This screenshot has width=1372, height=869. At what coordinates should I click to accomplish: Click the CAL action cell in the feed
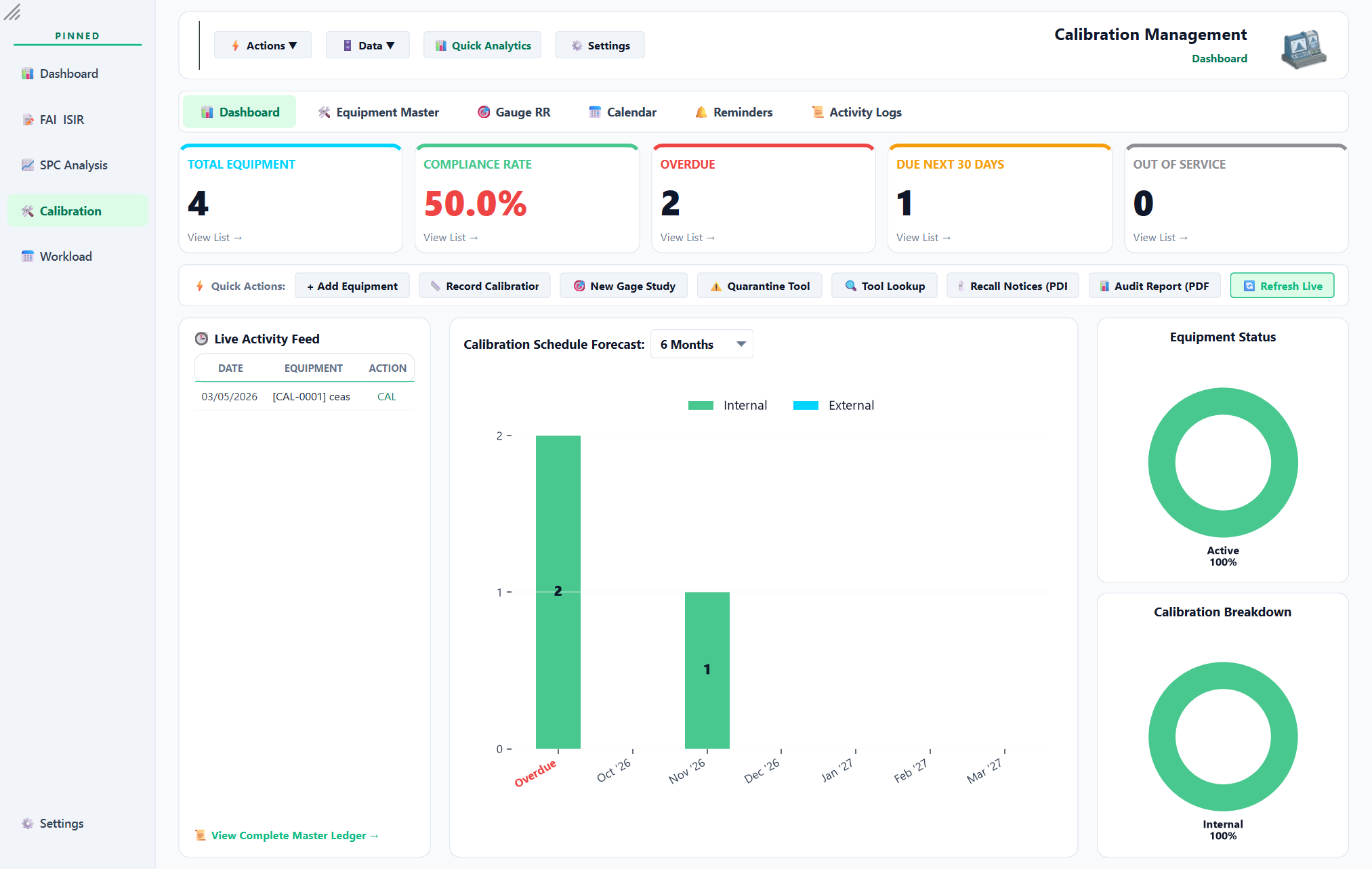pyautogui.click(x=387, y=397)
